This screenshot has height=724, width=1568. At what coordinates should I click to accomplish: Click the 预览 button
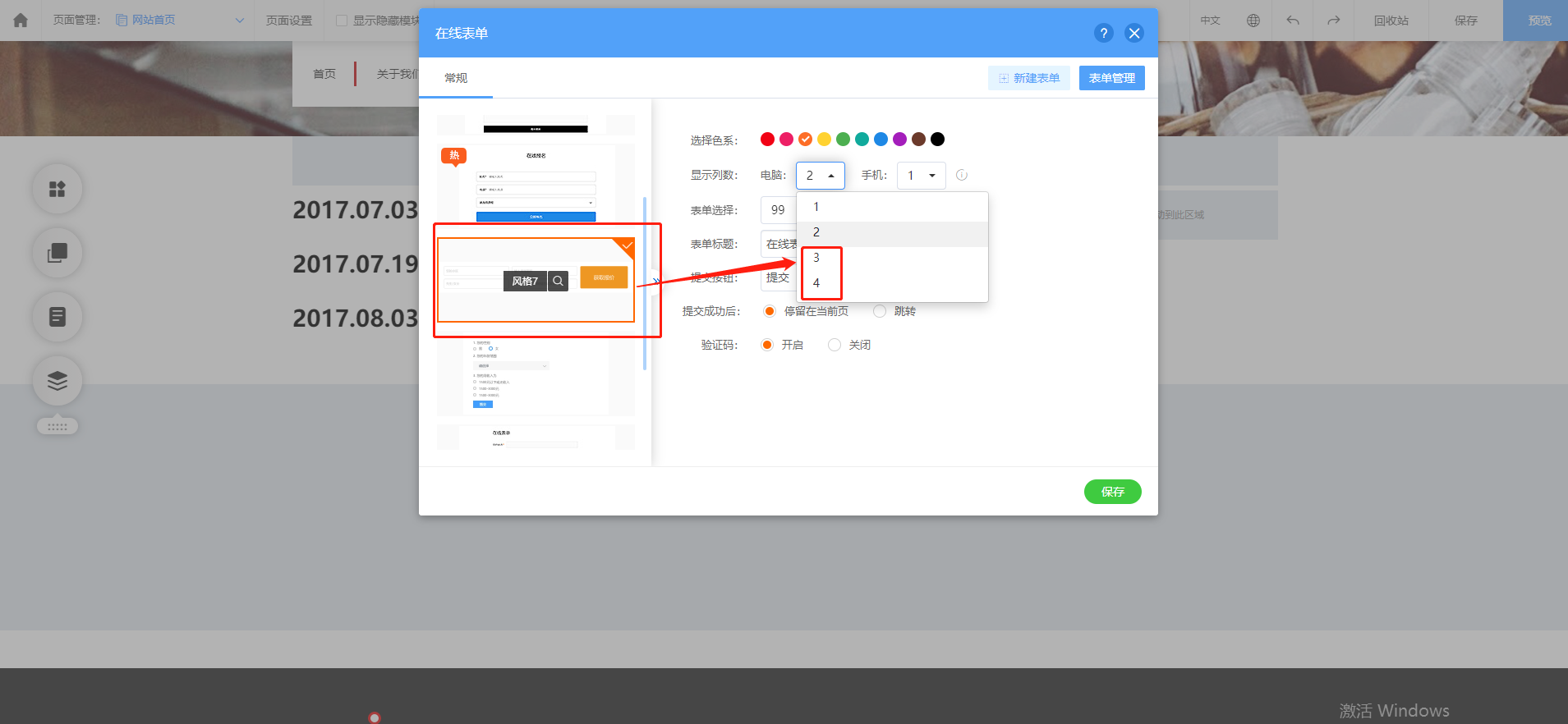pyautogui.click(x=1536, y=21)
